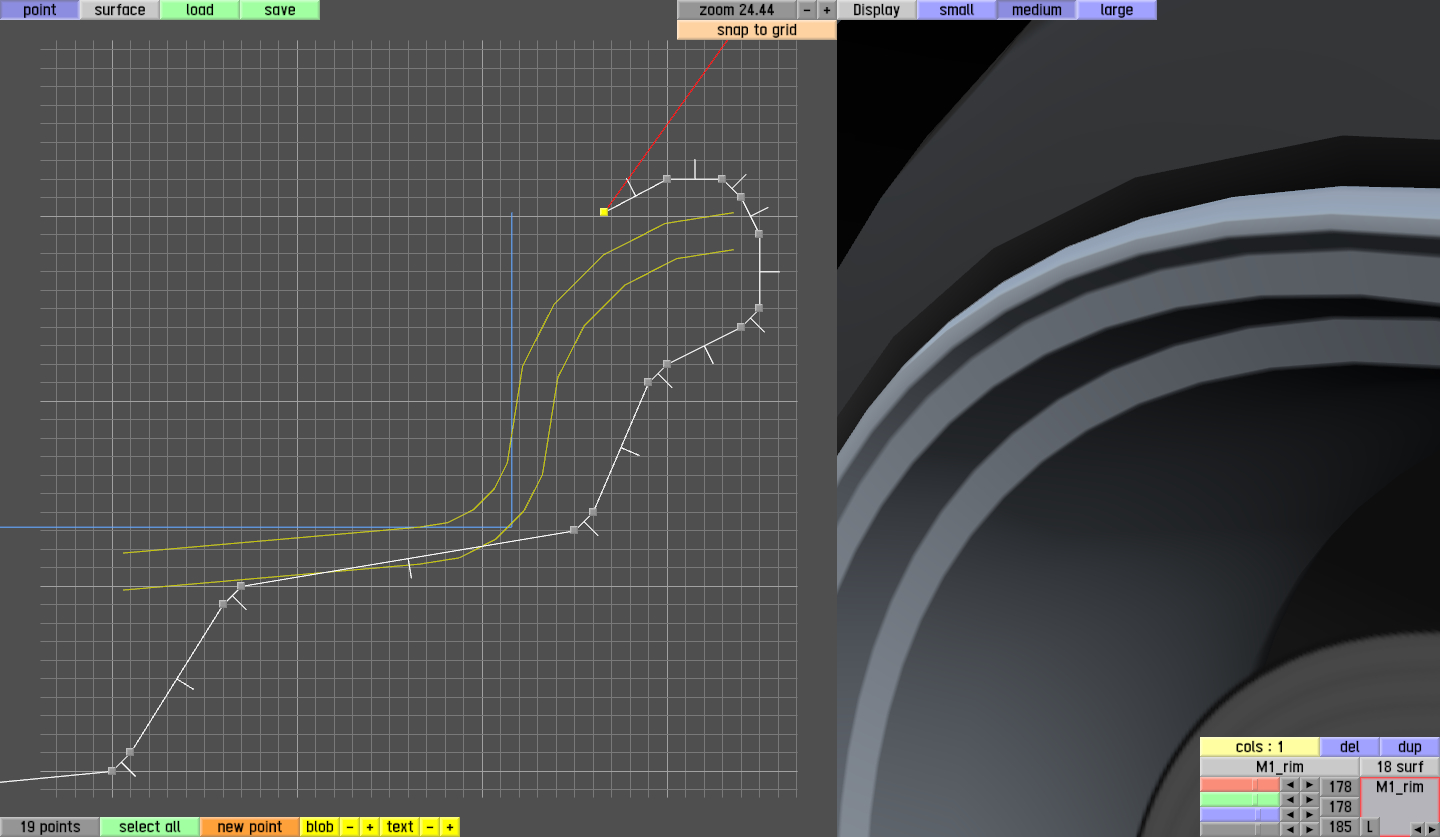Click the M1_rim name field
This screenshot has height=837, width=1440.
tap(1280, 767)
